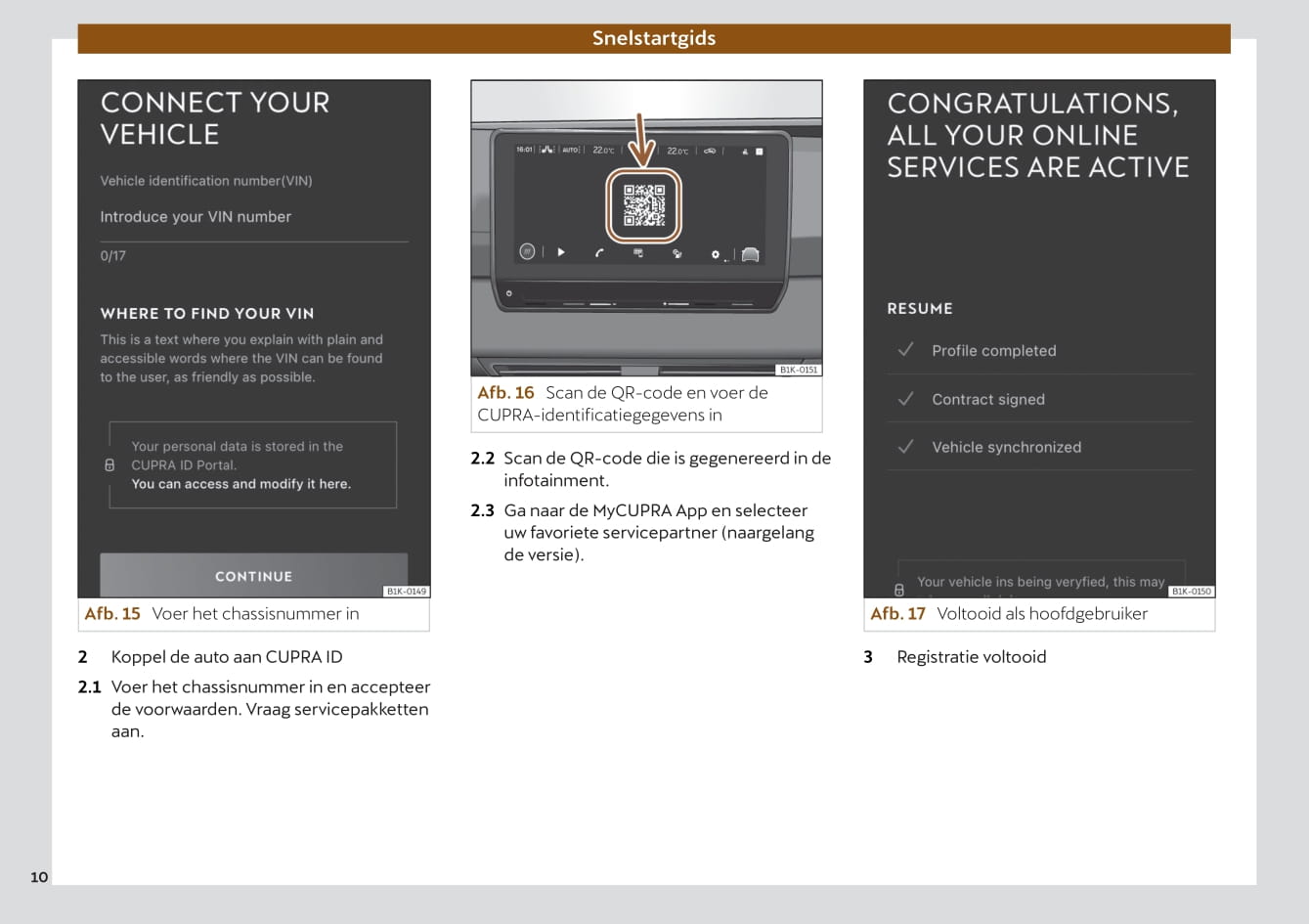Viewport: 1309px width, 924px height.
Task: Tap the settings gear on infotainment screen
Action: pyautogui.click(x=716, y=254)
